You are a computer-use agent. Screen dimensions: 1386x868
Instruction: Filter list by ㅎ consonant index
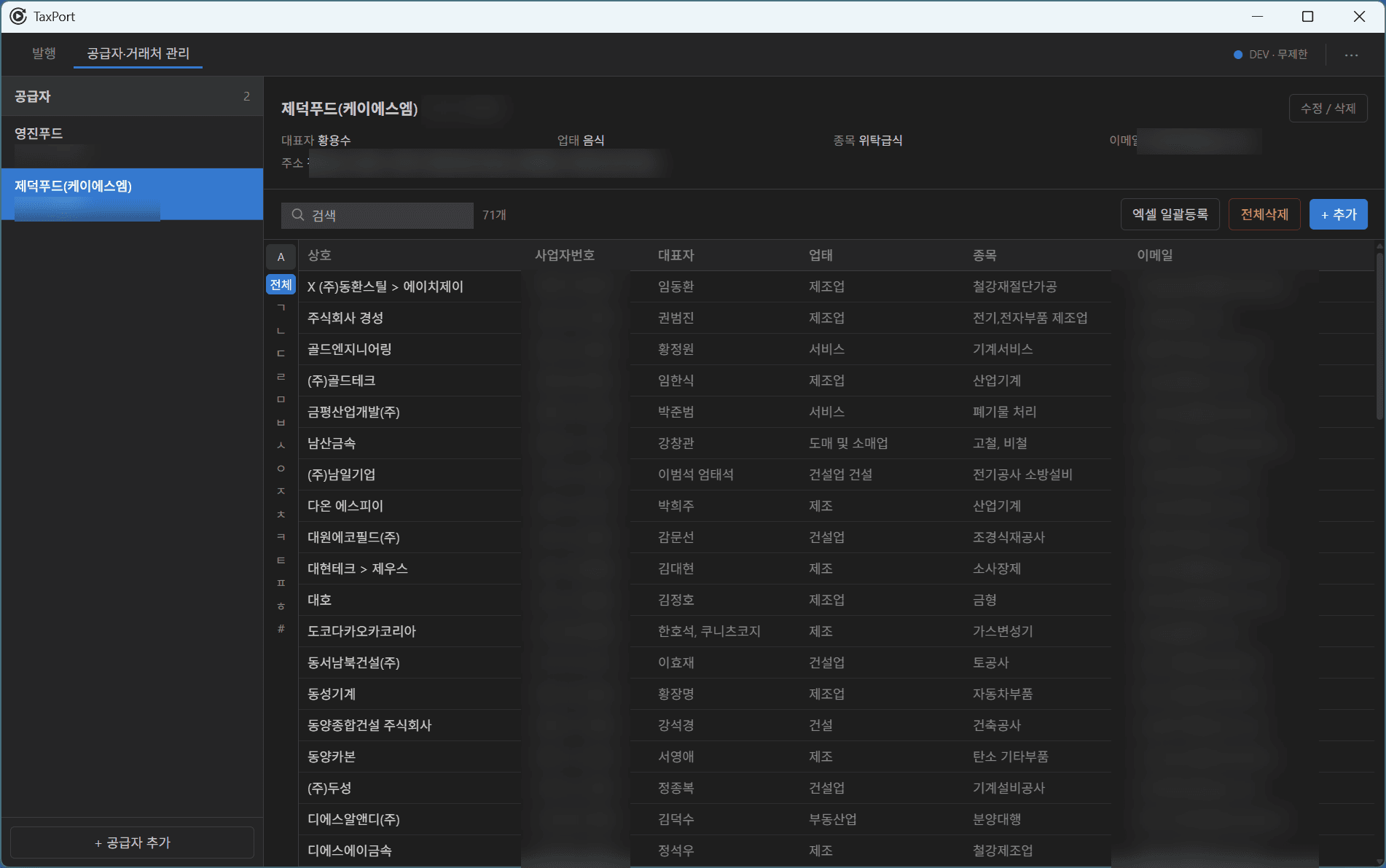tap(281, 606)
